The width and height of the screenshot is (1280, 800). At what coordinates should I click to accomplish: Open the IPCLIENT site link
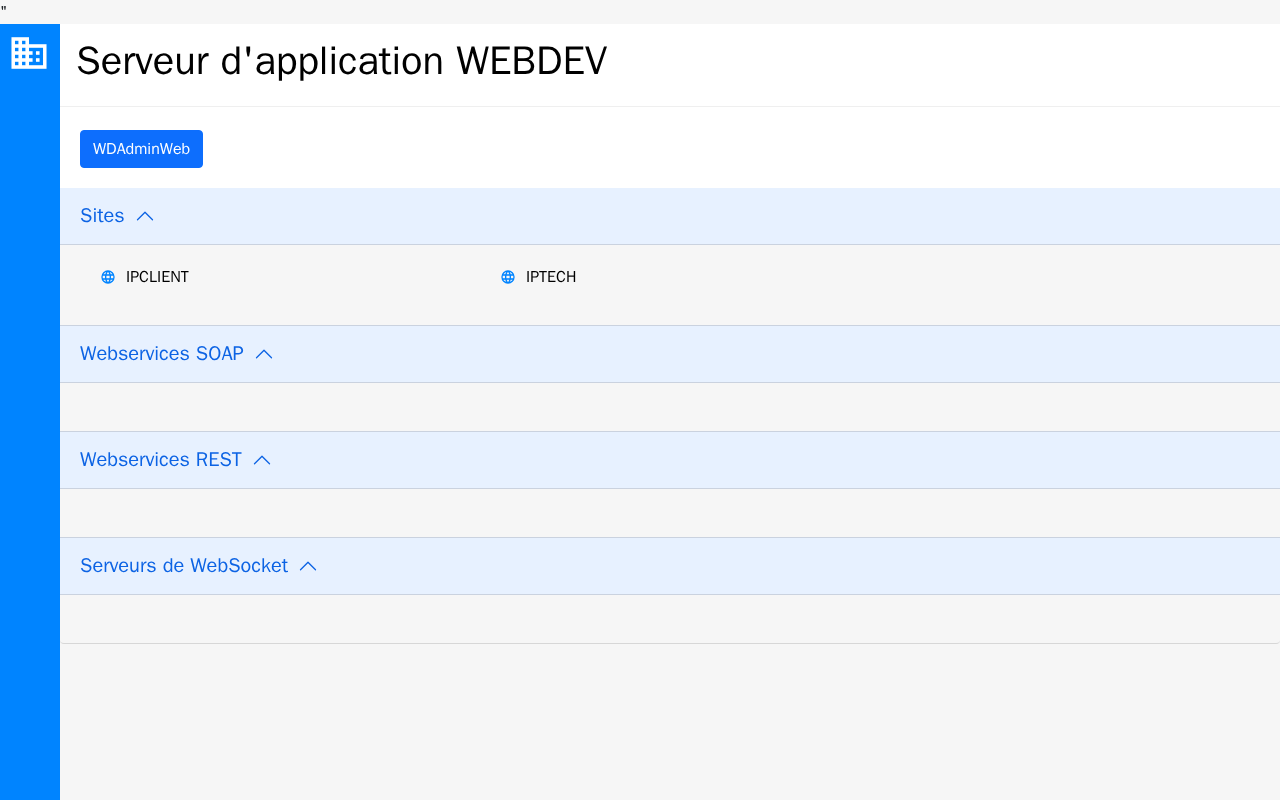tap(157, 277)
